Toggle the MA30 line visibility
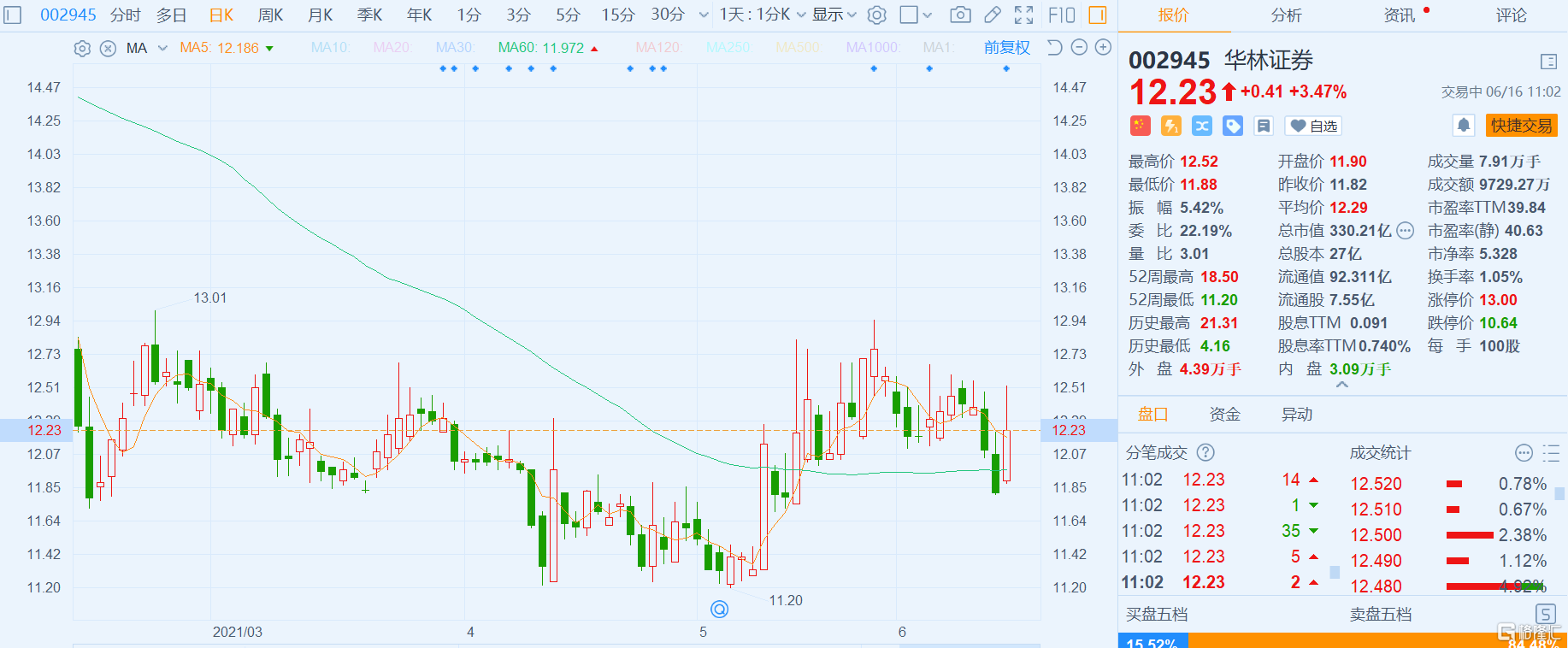The image size is (1568, 648). coord(455,48)
